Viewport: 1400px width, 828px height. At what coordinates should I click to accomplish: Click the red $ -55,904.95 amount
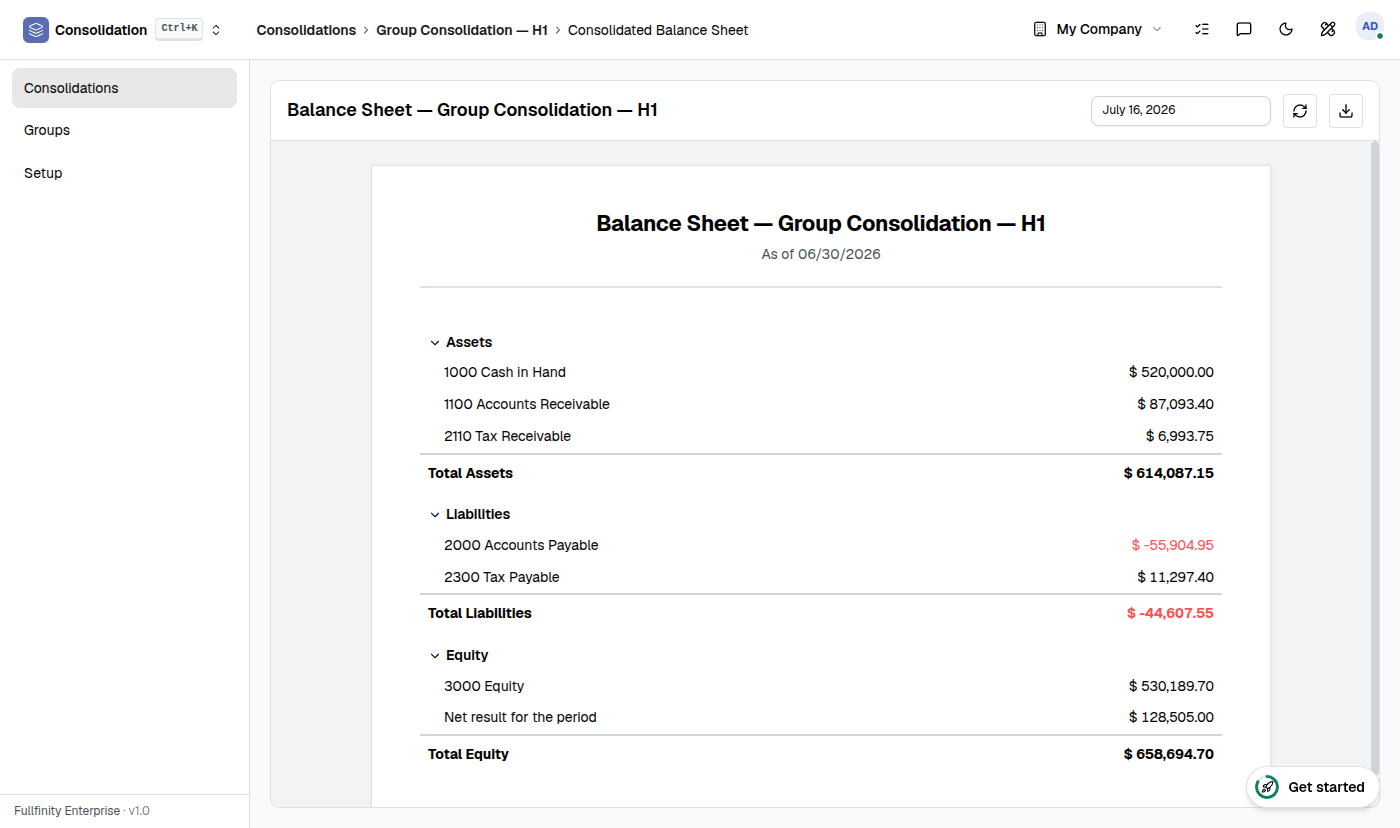click(x=1172, y=545)
